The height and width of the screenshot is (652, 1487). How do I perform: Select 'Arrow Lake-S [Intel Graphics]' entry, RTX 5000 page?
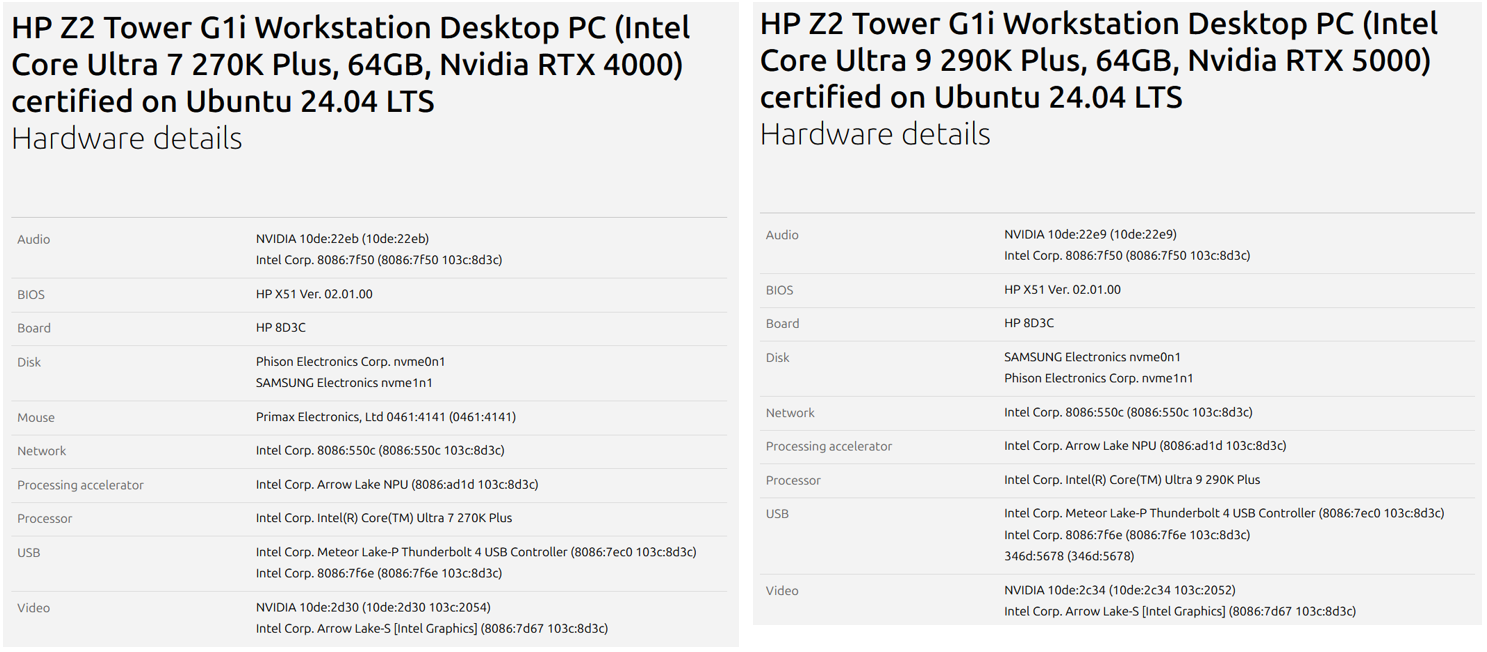click(1180, 611)
